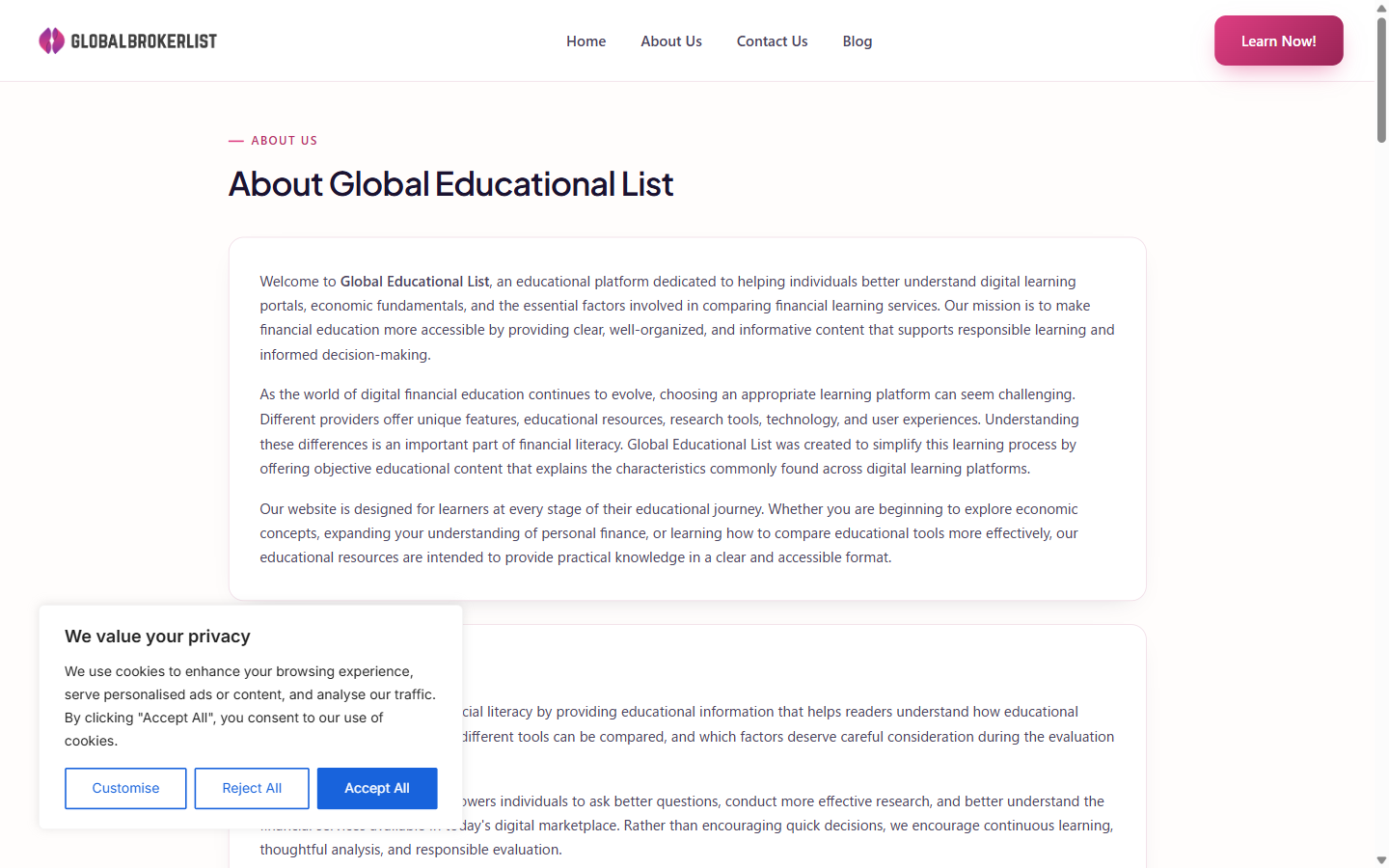Click the scrollbar down arrow
Viewport: 1389px width, 868px height.
1381,860
